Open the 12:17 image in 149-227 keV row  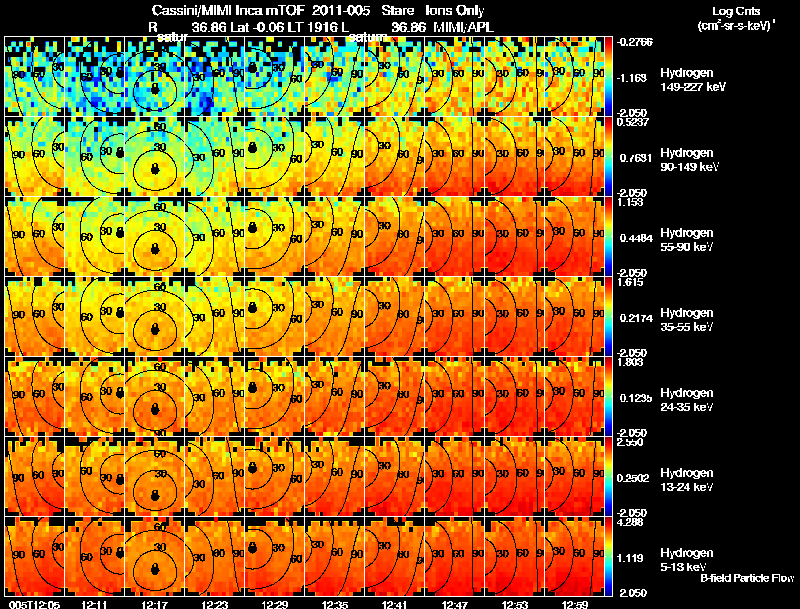pos(155,77)
